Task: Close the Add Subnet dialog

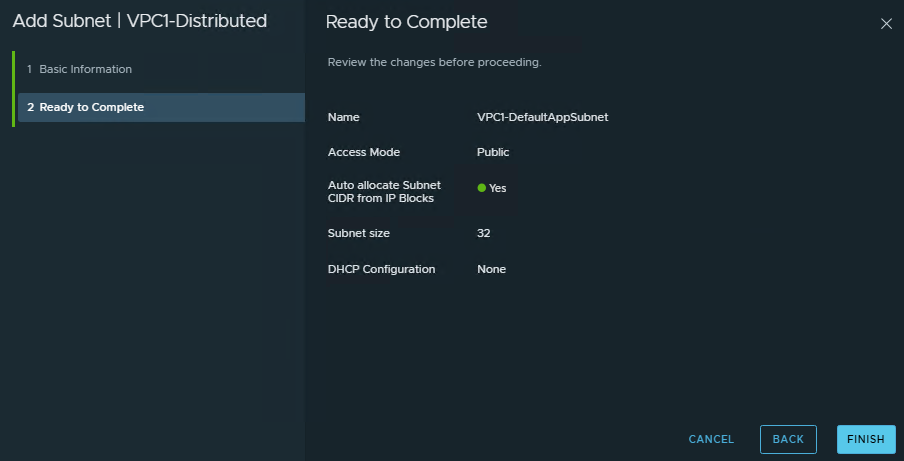Action: click(x=885, y=24)
